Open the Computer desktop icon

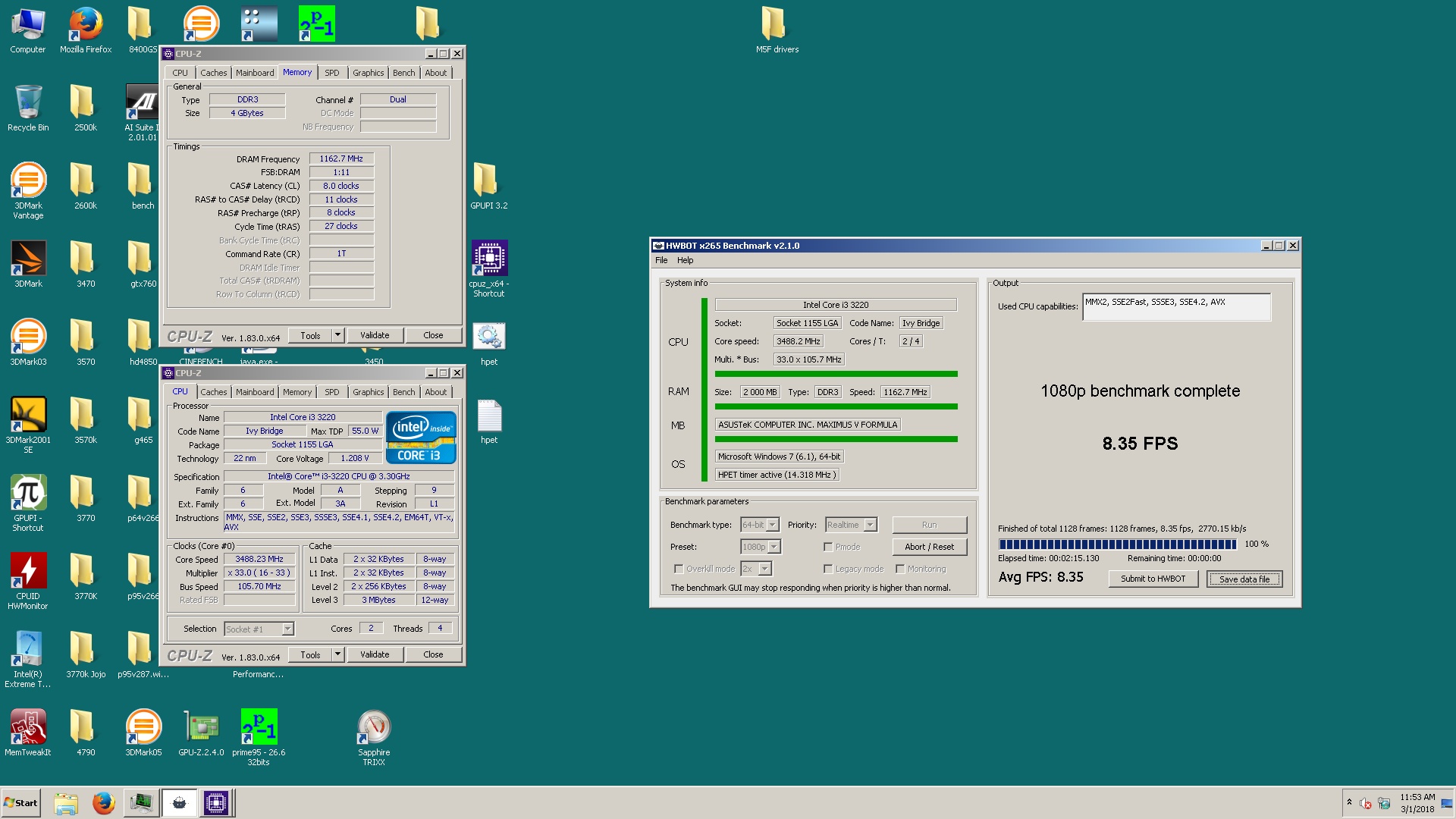point(28,30)
